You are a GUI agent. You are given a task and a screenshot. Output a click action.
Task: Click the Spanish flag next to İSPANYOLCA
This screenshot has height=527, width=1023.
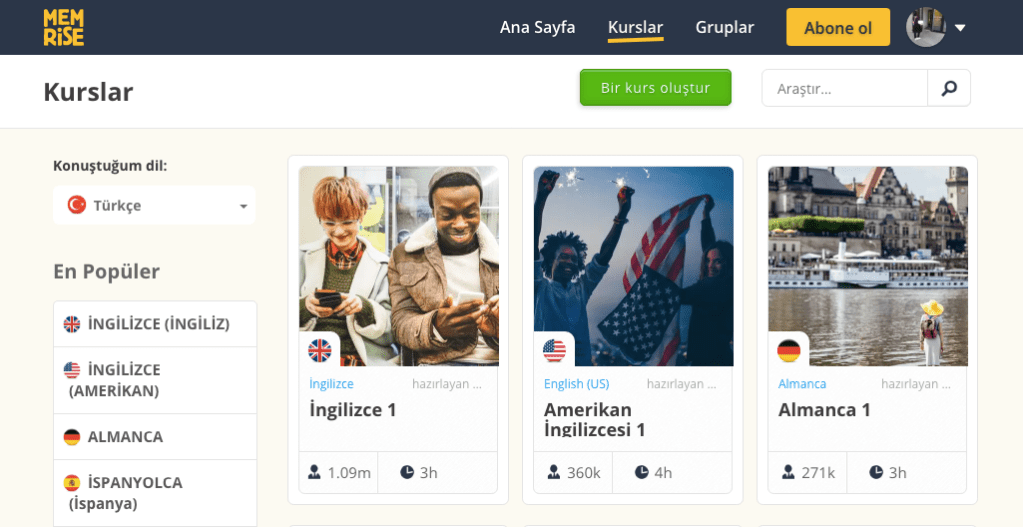tap(72, 483)
